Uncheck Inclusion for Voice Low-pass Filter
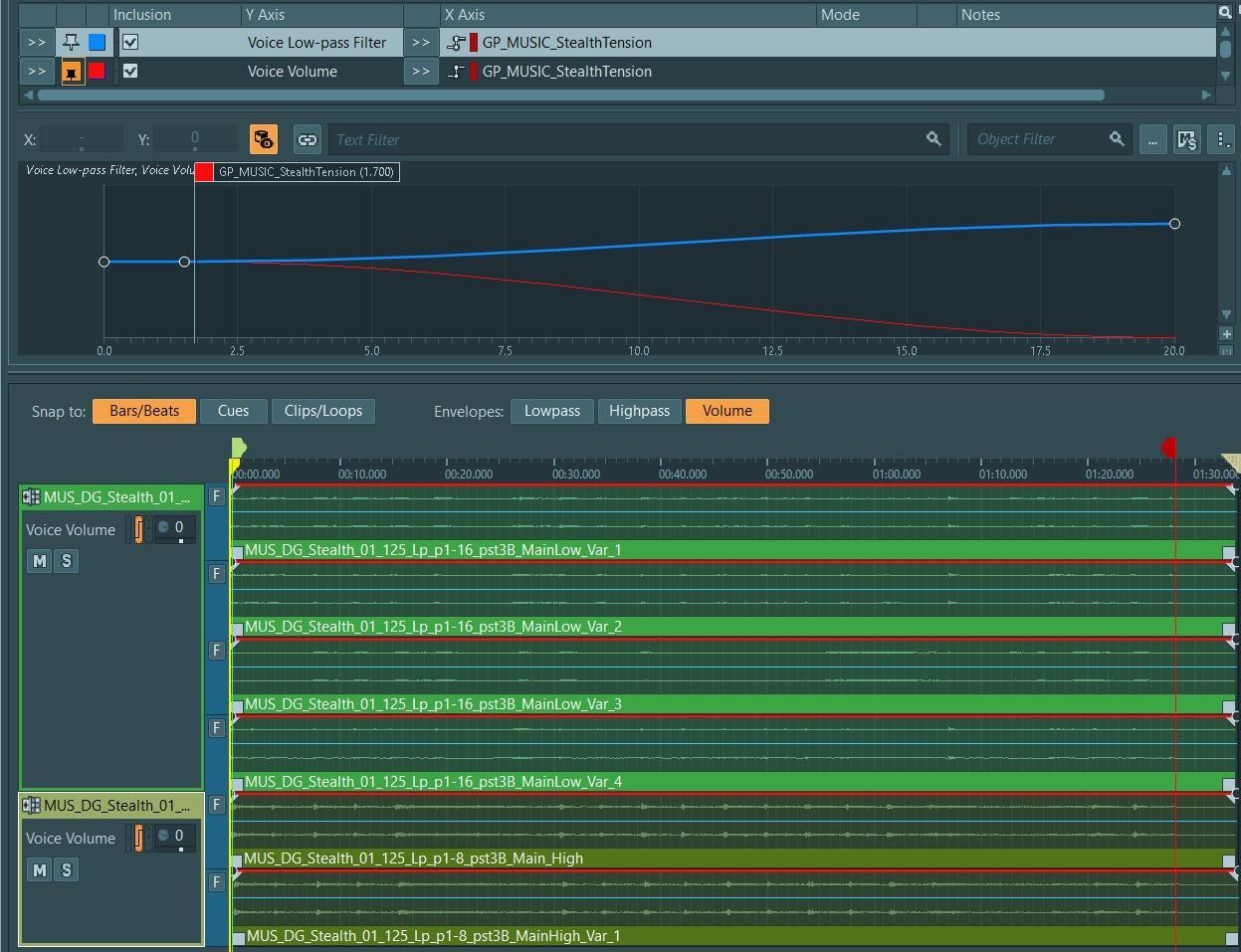 [x=130, y=43]
